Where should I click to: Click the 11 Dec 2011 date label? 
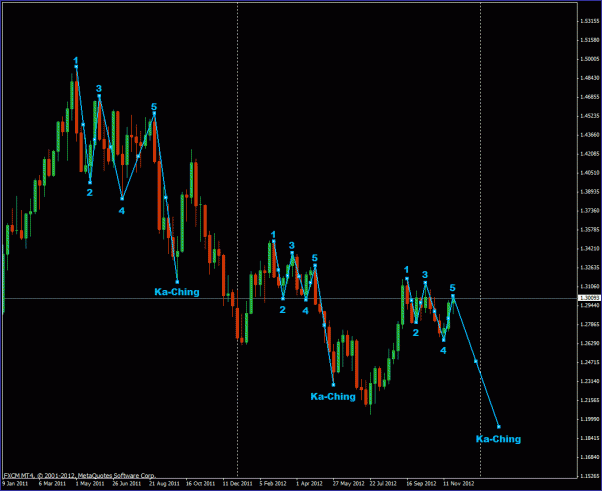click(x=238, y=484)
